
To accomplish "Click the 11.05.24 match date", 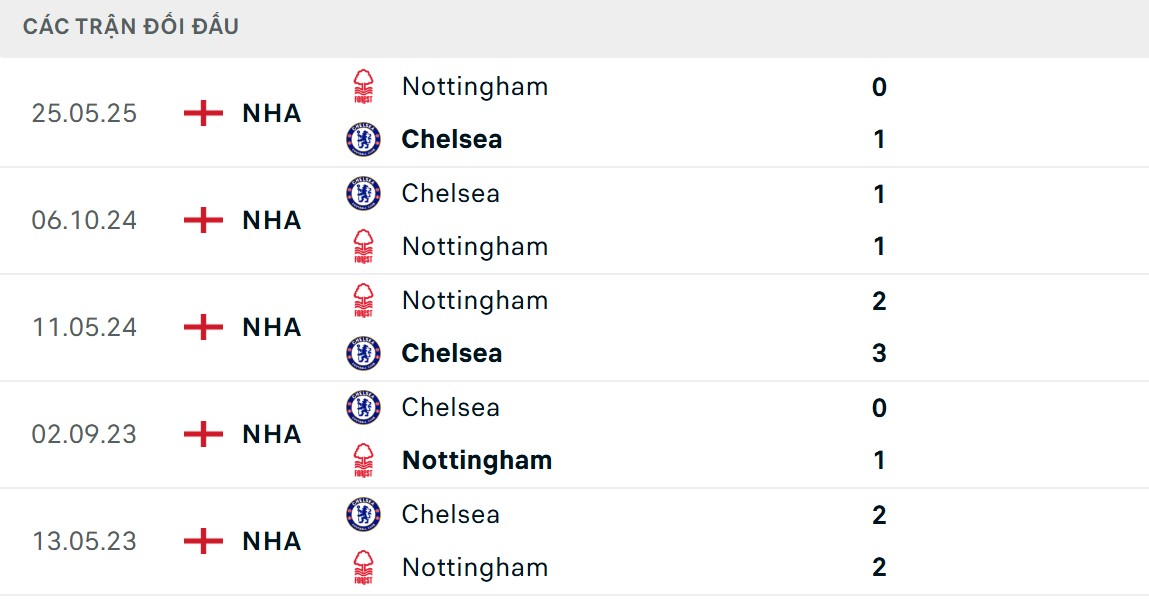I will click(x=84, y=327).
